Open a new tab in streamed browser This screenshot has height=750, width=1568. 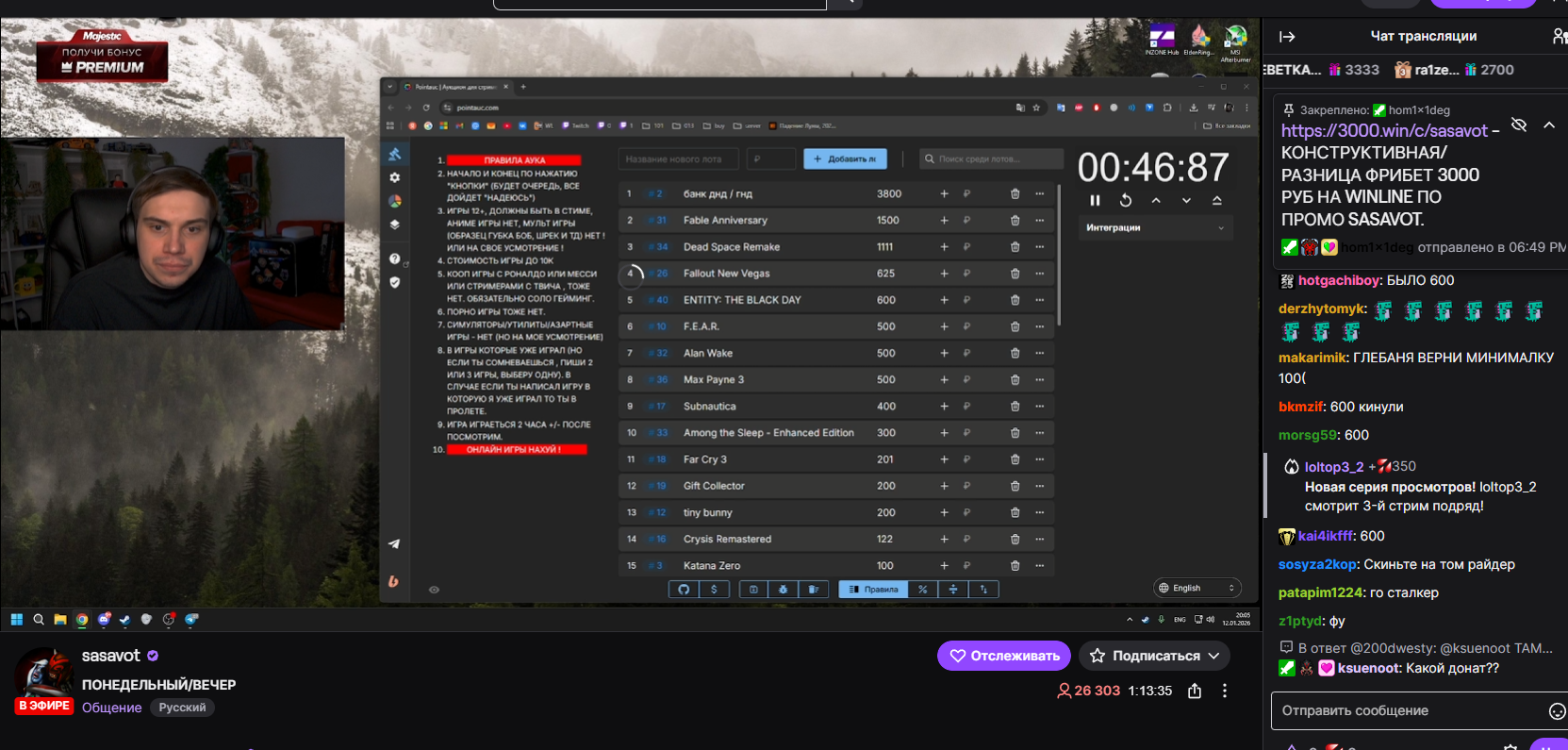pyautogui.click(x=523, y=87)
